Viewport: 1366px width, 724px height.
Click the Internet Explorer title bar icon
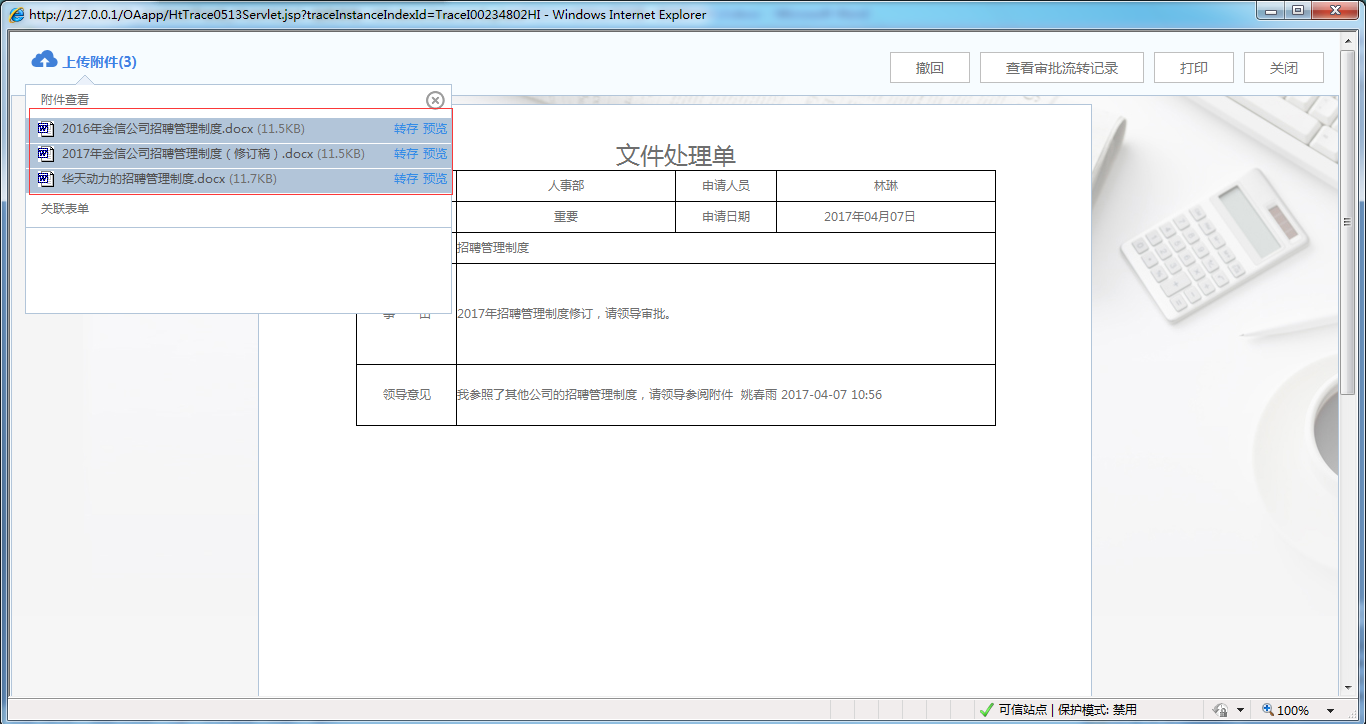click(x=17, y=15)
